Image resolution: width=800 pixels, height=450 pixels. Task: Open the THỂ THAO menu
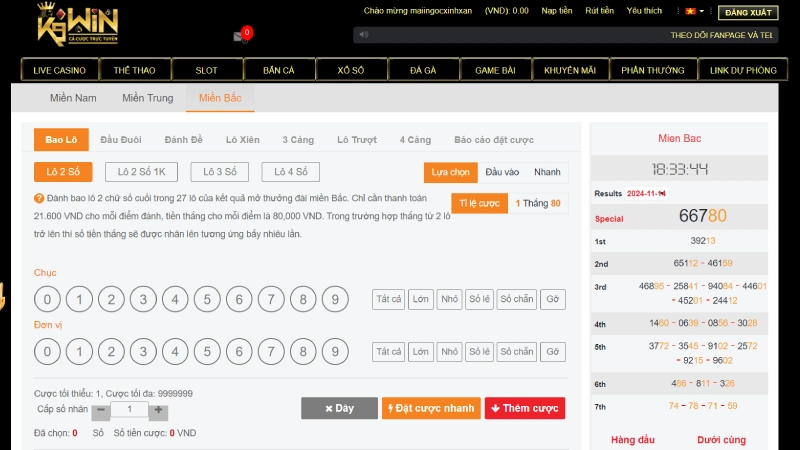pos(135,70)
